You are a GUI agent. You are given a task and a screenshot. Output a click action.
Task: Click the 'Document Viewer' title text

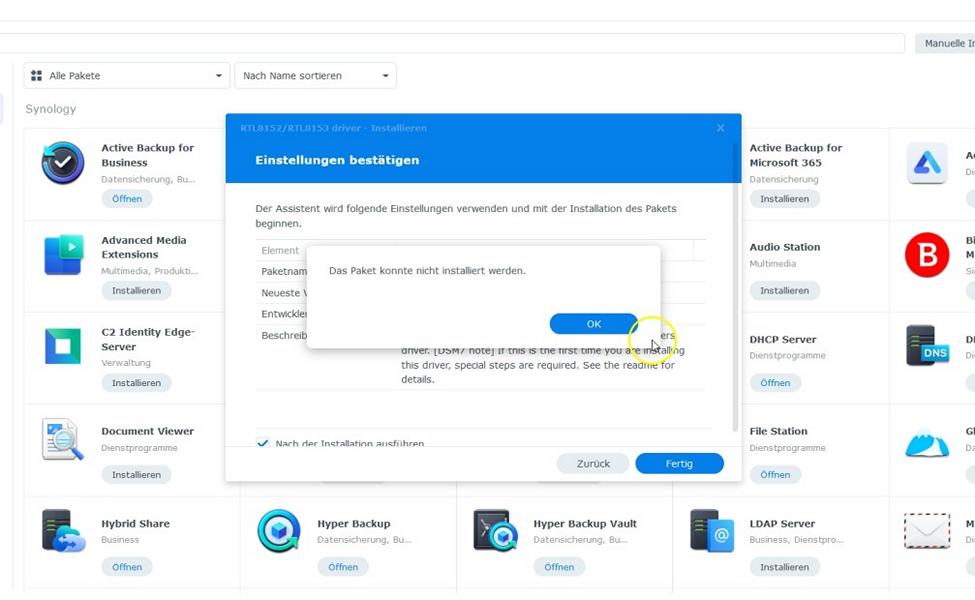click(147, 431)
